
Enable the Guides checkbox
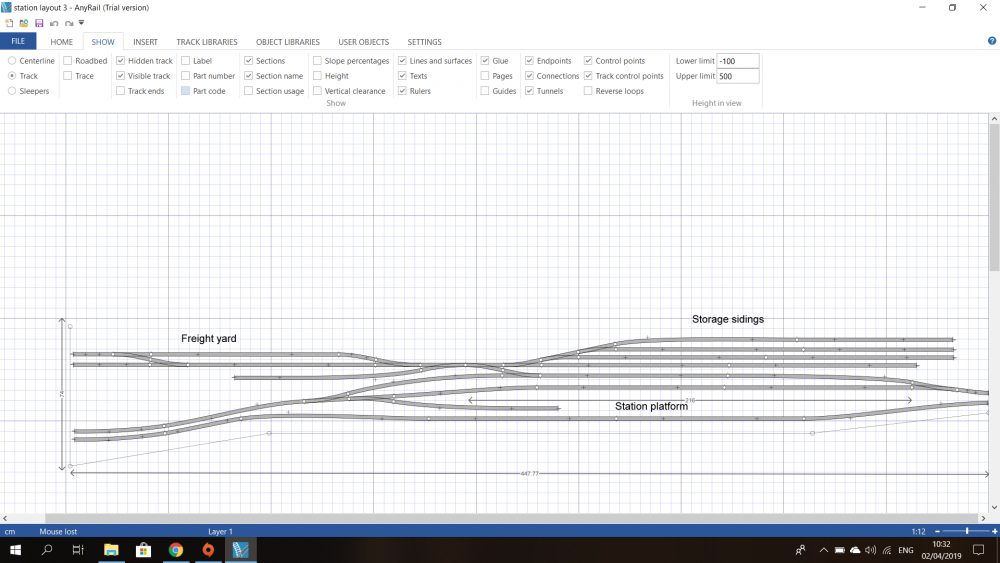click(x=485, y=91)
